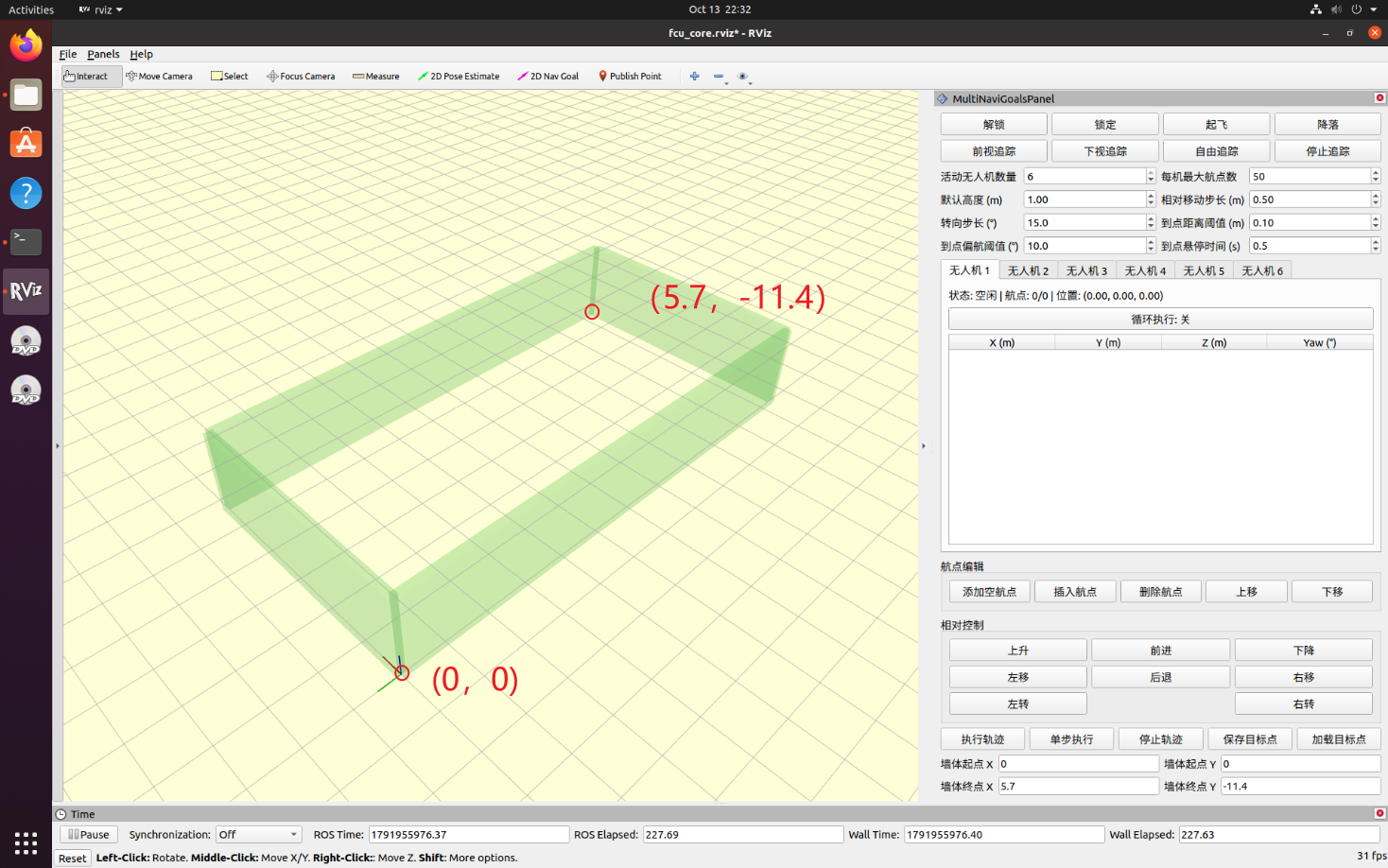Toggle the 循环执行 loop execution button

click(x=1160, y=320)
